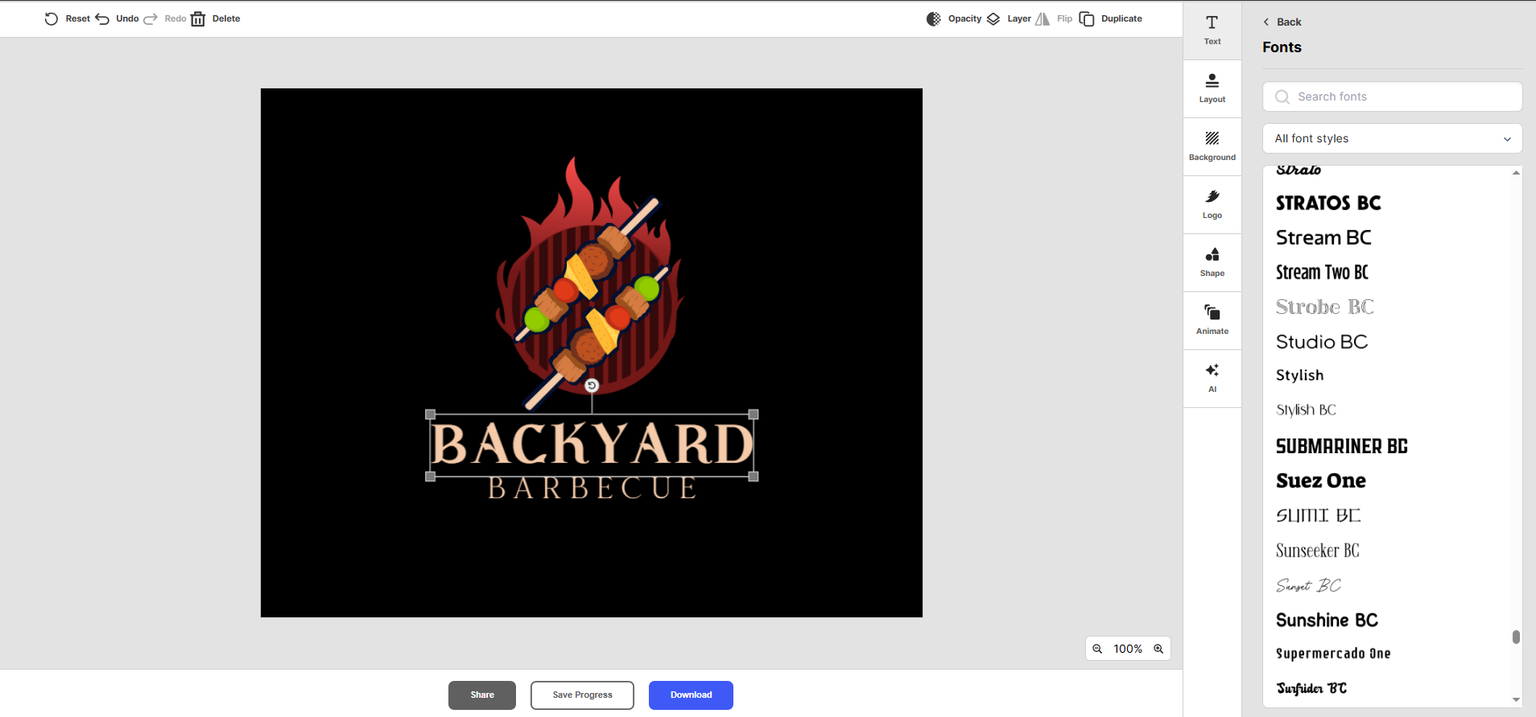Viewport: 1536px width, 717px height.
Task: Delete the selected text element
Action: (215, 19)
